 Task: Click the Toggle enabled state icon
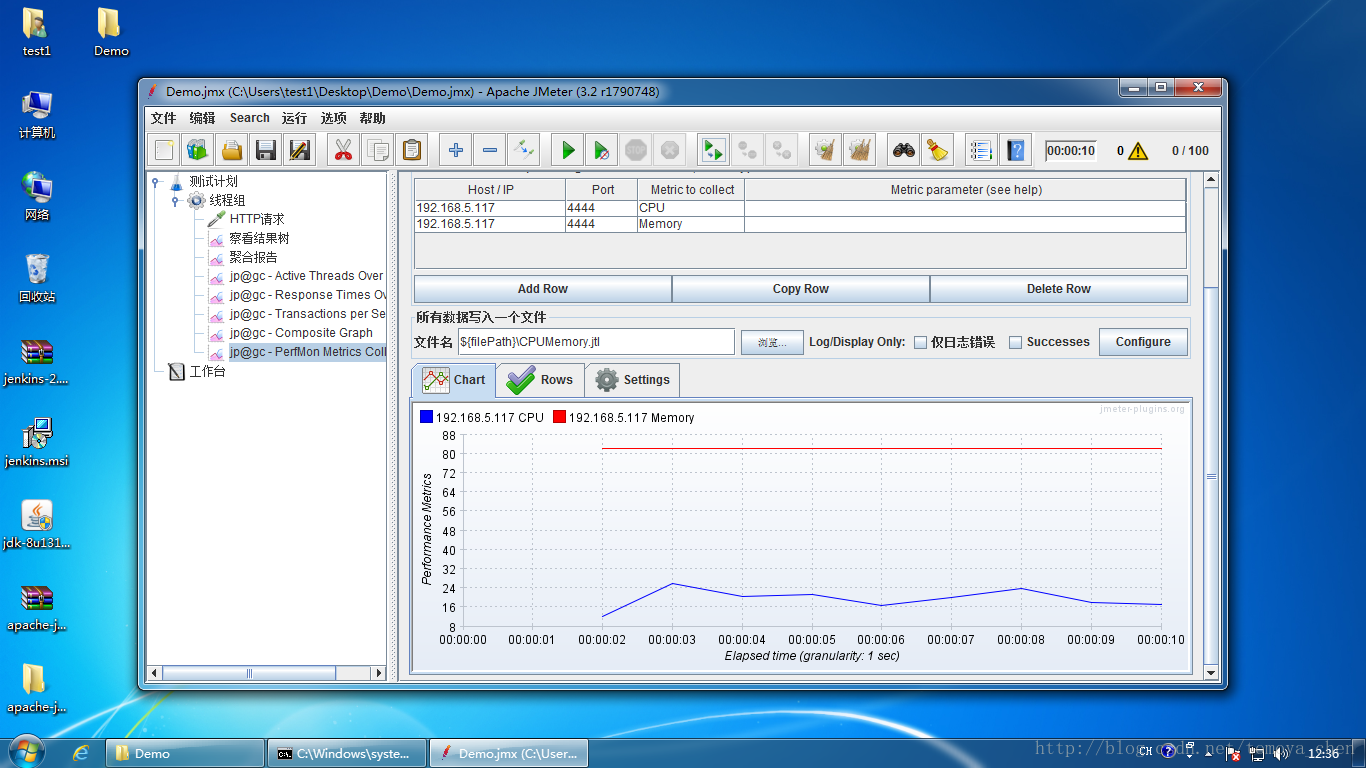[524, 150]
